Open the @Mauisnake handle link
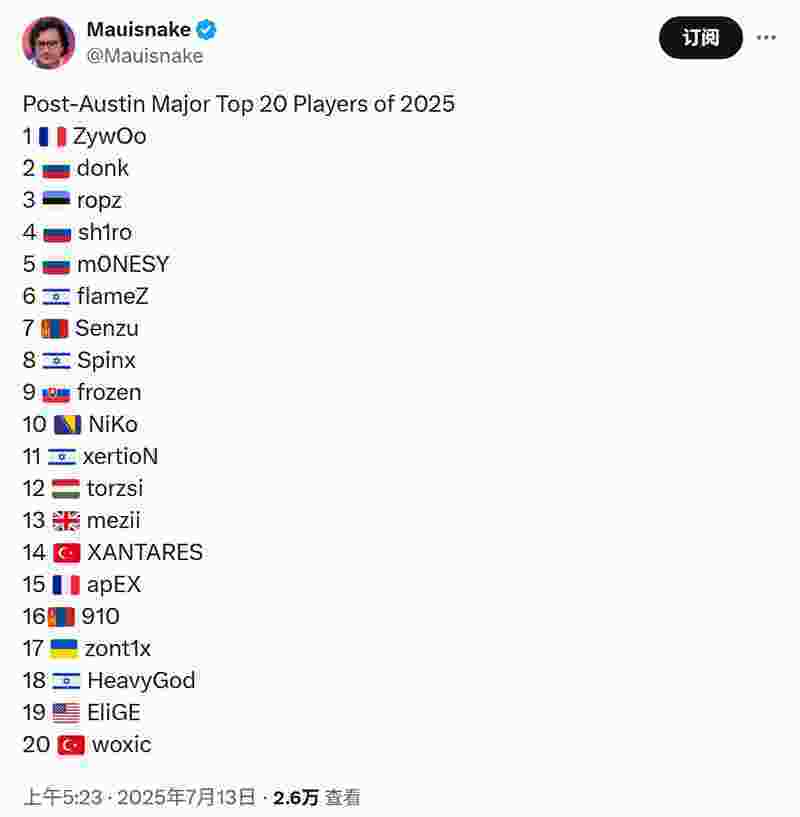 click(144, 56)
